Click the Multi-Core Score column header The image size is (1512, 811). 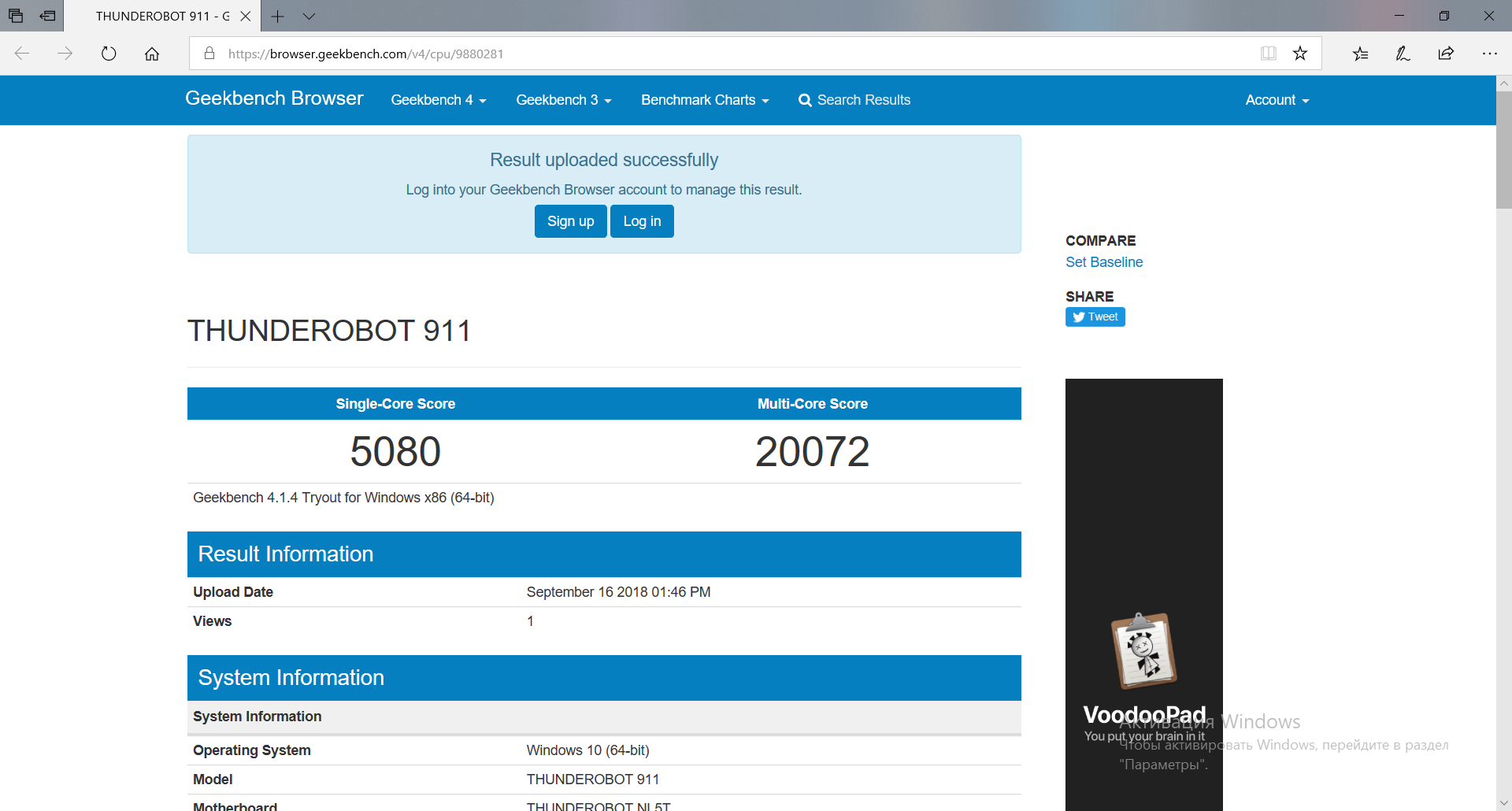813,404
